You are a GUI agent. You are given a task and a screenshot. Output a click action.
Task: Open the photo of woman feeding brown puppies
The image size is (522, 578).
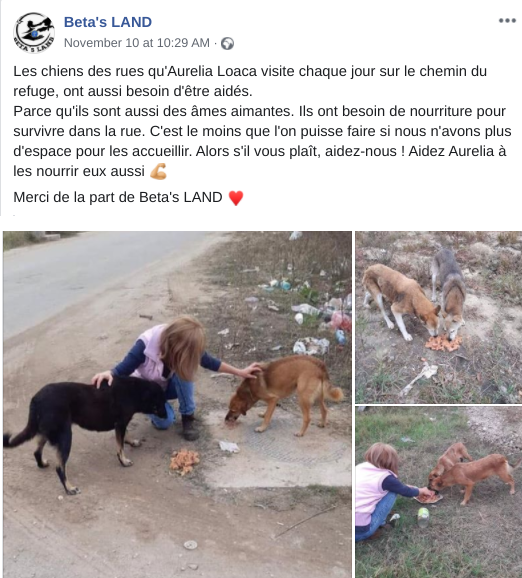click(439, 492)
